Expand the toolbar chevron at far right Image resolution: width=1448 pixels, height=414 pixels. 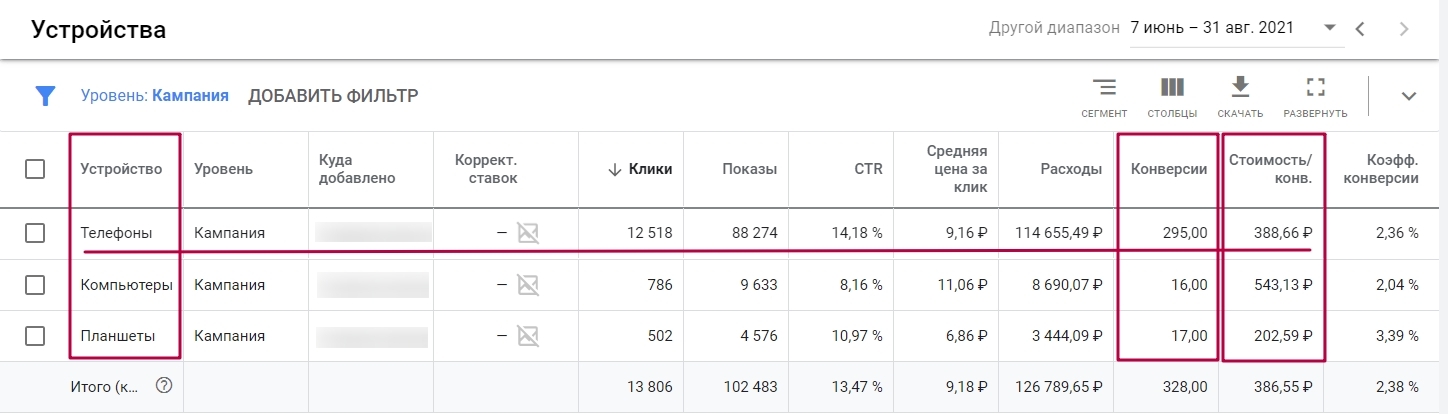tap(1409, 96)
